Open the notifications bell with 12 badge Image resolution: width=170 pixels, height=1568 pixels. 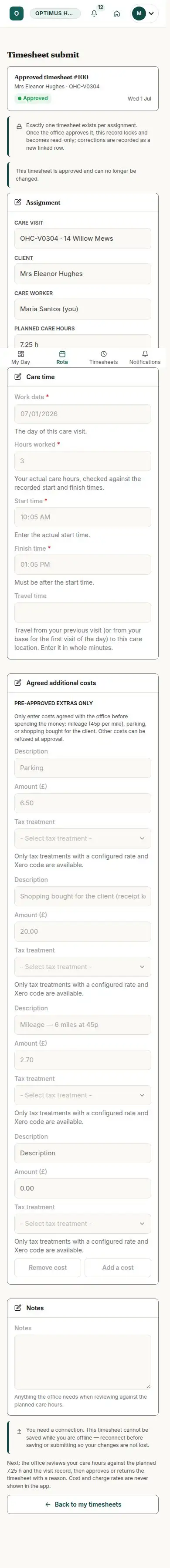95,13
